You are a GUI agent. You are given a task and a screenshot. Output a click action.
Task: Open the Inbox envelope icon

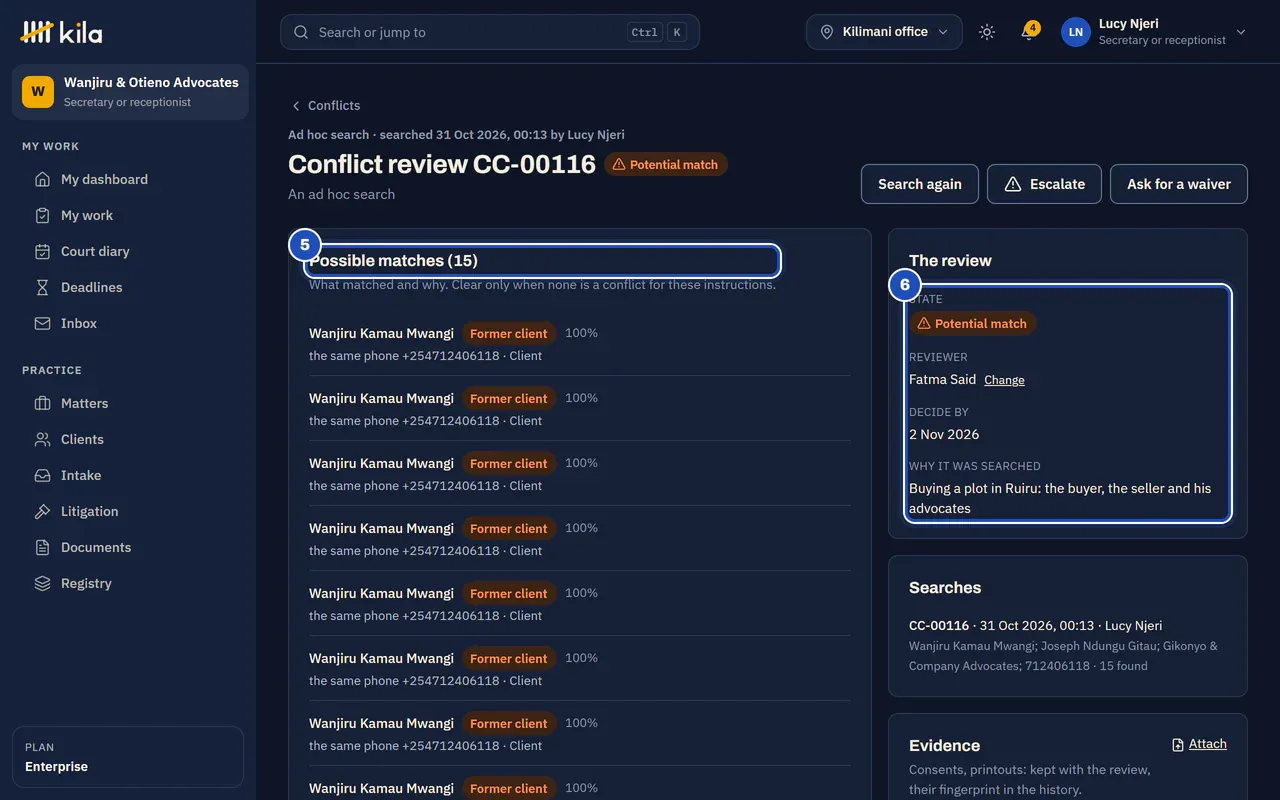point(42,323)
